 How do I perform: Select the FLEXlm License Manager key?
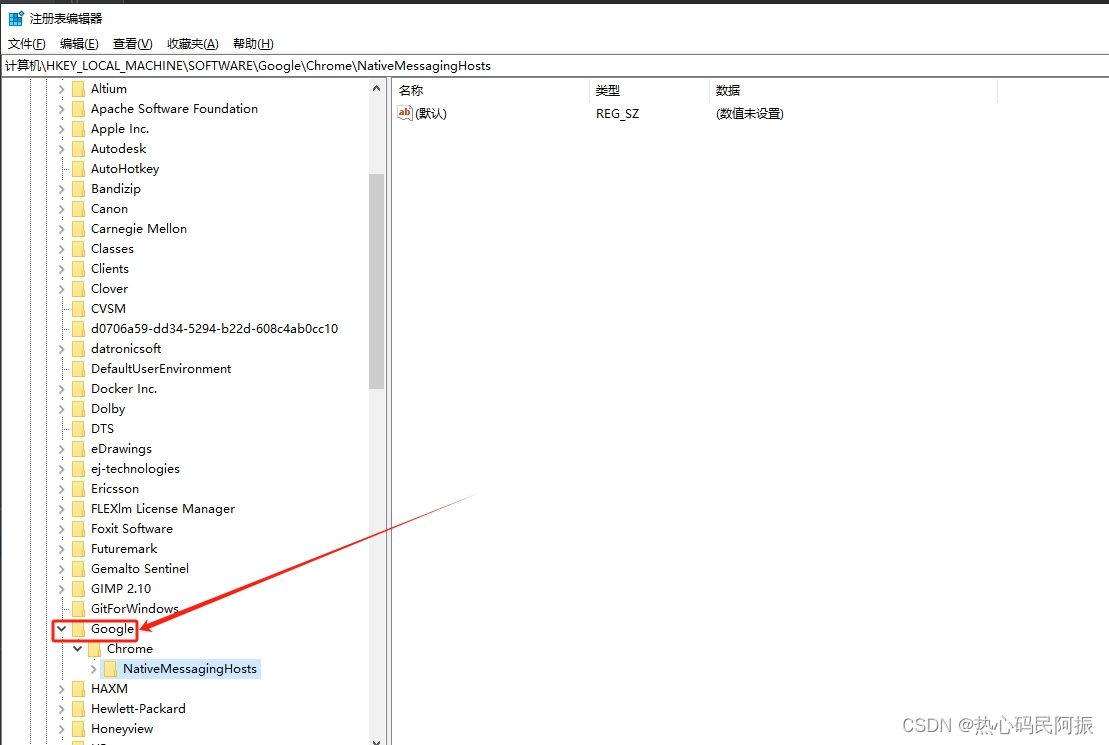click(162, 509)
